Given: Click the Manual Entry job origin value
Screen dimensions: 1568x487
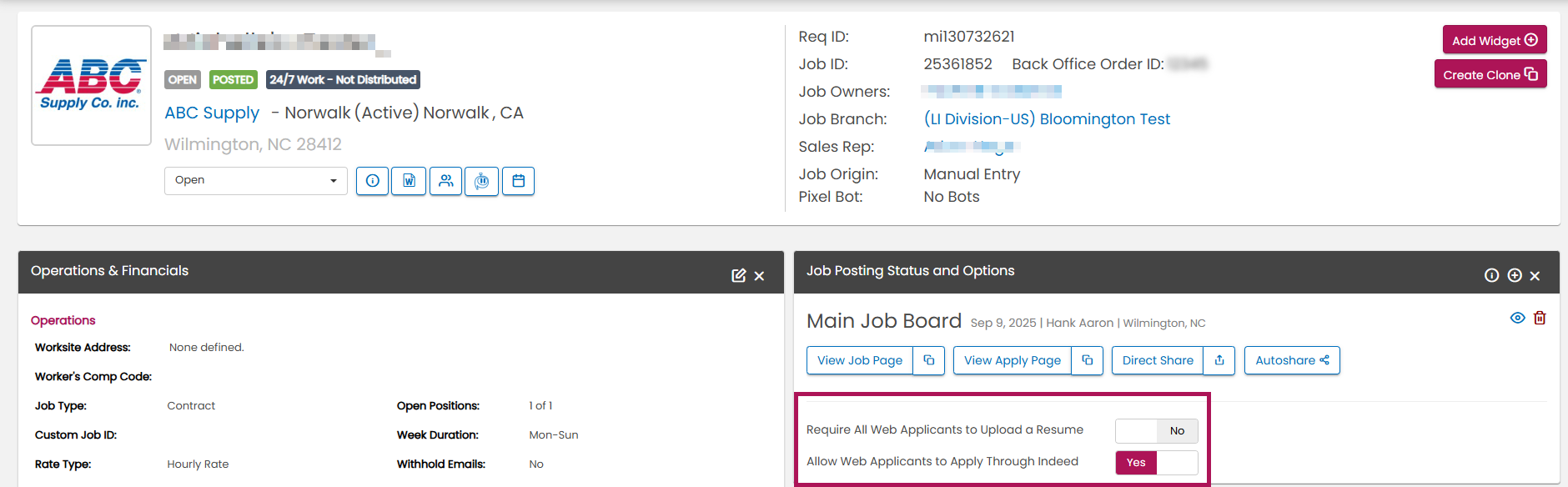Looking at the screenshot, I should point(972,174).
